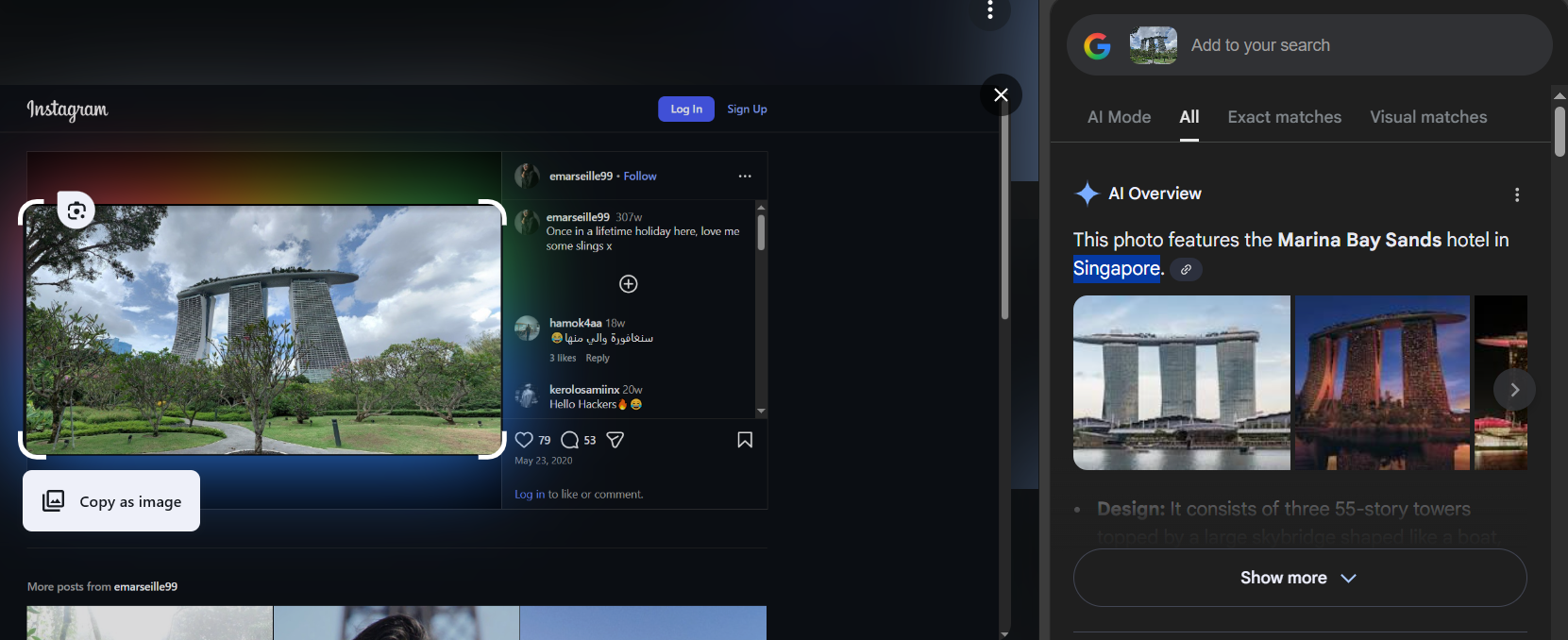Click the Log In button
Screen dimensions: 1568x640
[x=686, y=109]
